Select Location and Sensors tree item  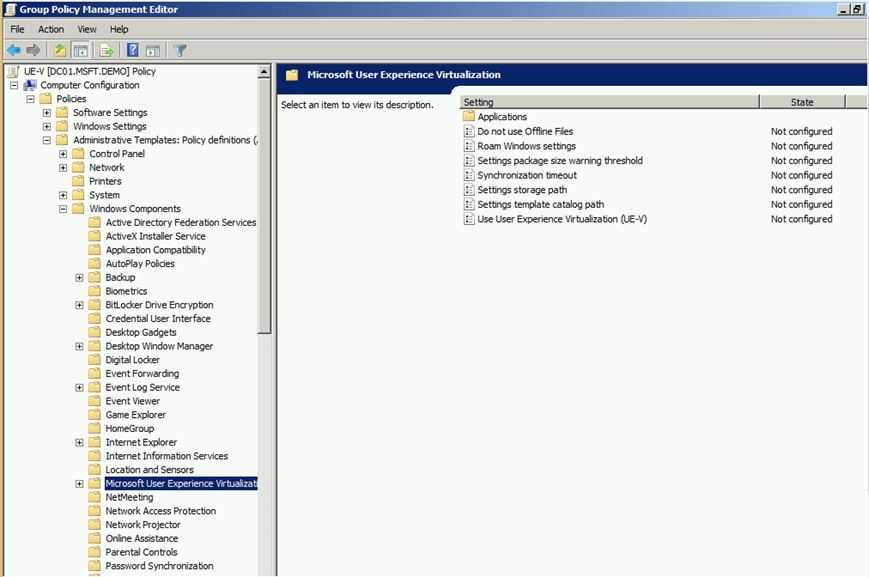click(x=149, y=469)
